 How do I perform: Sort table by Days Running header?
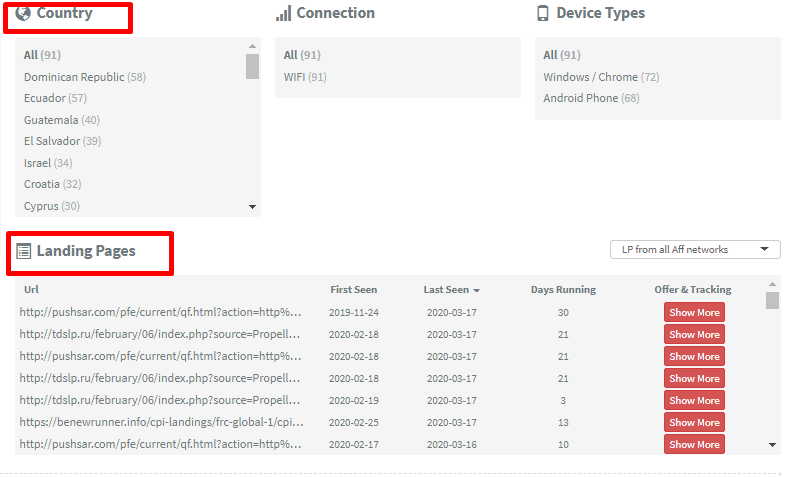(x=563, y=290)
